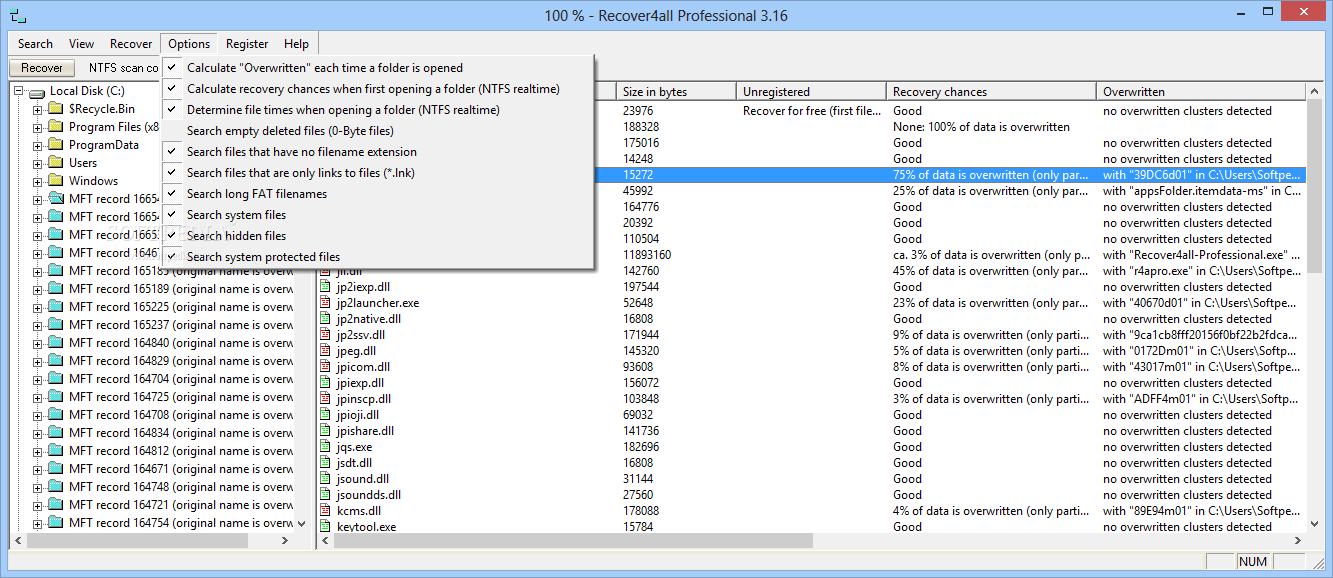Click the NTFS scan toolbar button
Viewport: 1333px width, 578px height.
[x=122, y=68]
